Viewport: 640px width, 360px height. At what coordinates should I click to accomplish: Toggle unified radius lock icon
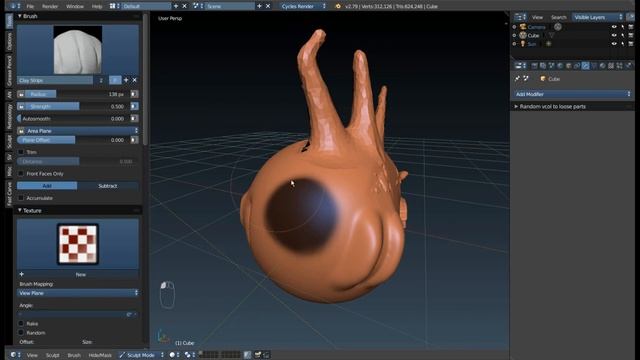tap(21, 94)
